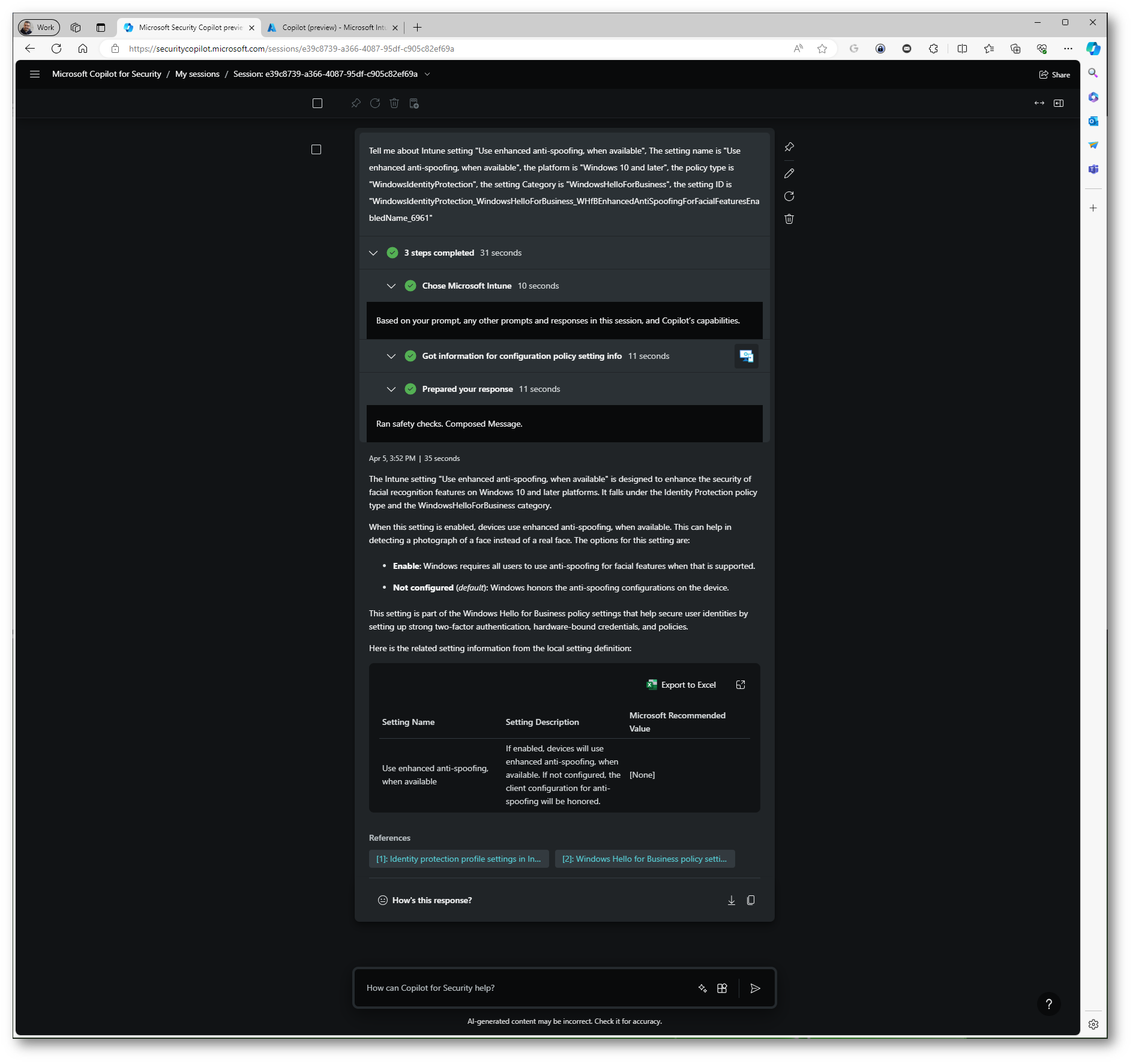Image resolution: width=1133 pixels, height=1064 pixels.
Task: Add this page to browser favorites
Action: click(x=822, y=49)
